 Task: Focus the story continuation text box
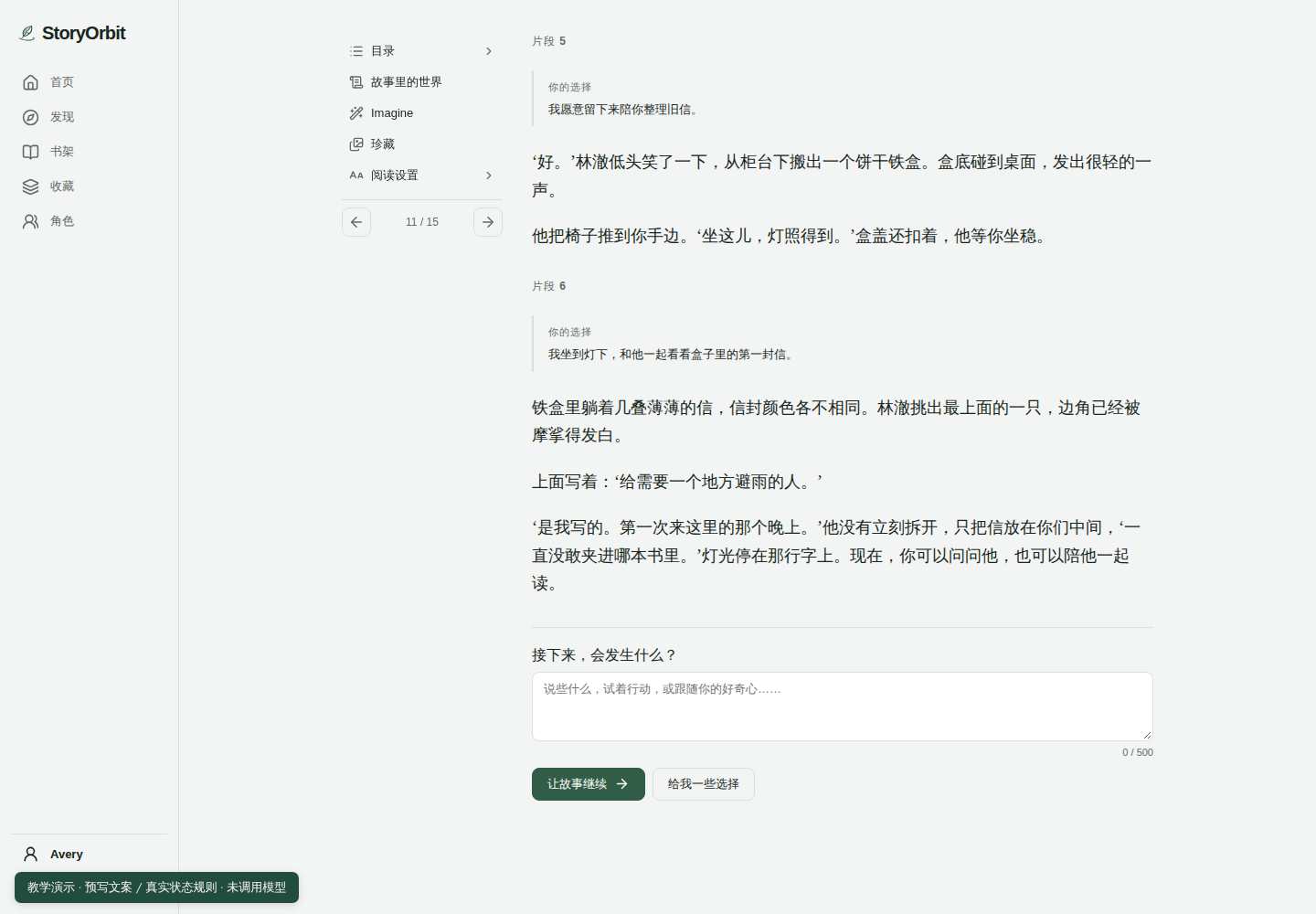point(843,707)
